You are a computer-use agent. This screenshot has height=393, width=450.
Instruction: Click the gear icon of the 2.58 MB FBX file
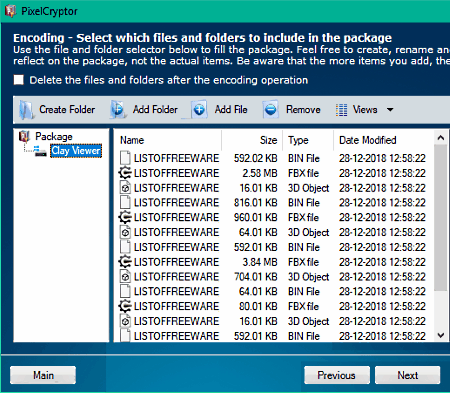(x=125, y=173)
